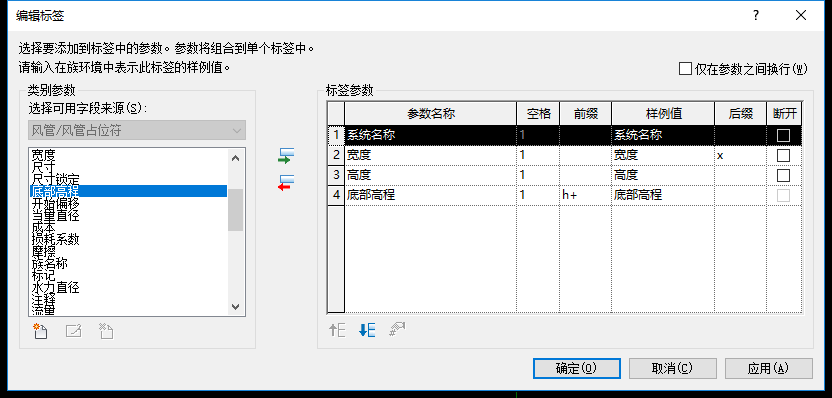This screenshot has height=398, width=832.
Task: Click the parameter list scroll up arrow
Action: pyautogui.click(x=236, y=158)
